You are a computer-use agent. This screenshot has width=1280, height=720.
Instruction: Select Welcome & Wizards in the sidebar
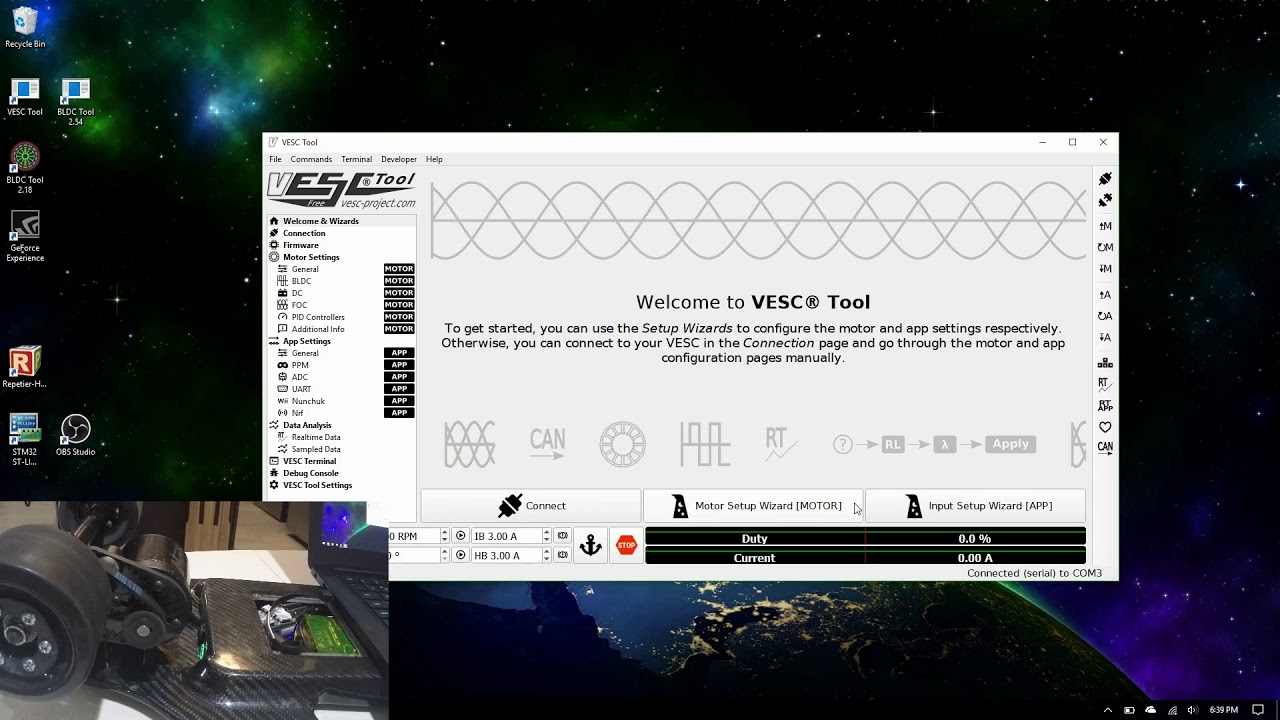pos(341,221)
